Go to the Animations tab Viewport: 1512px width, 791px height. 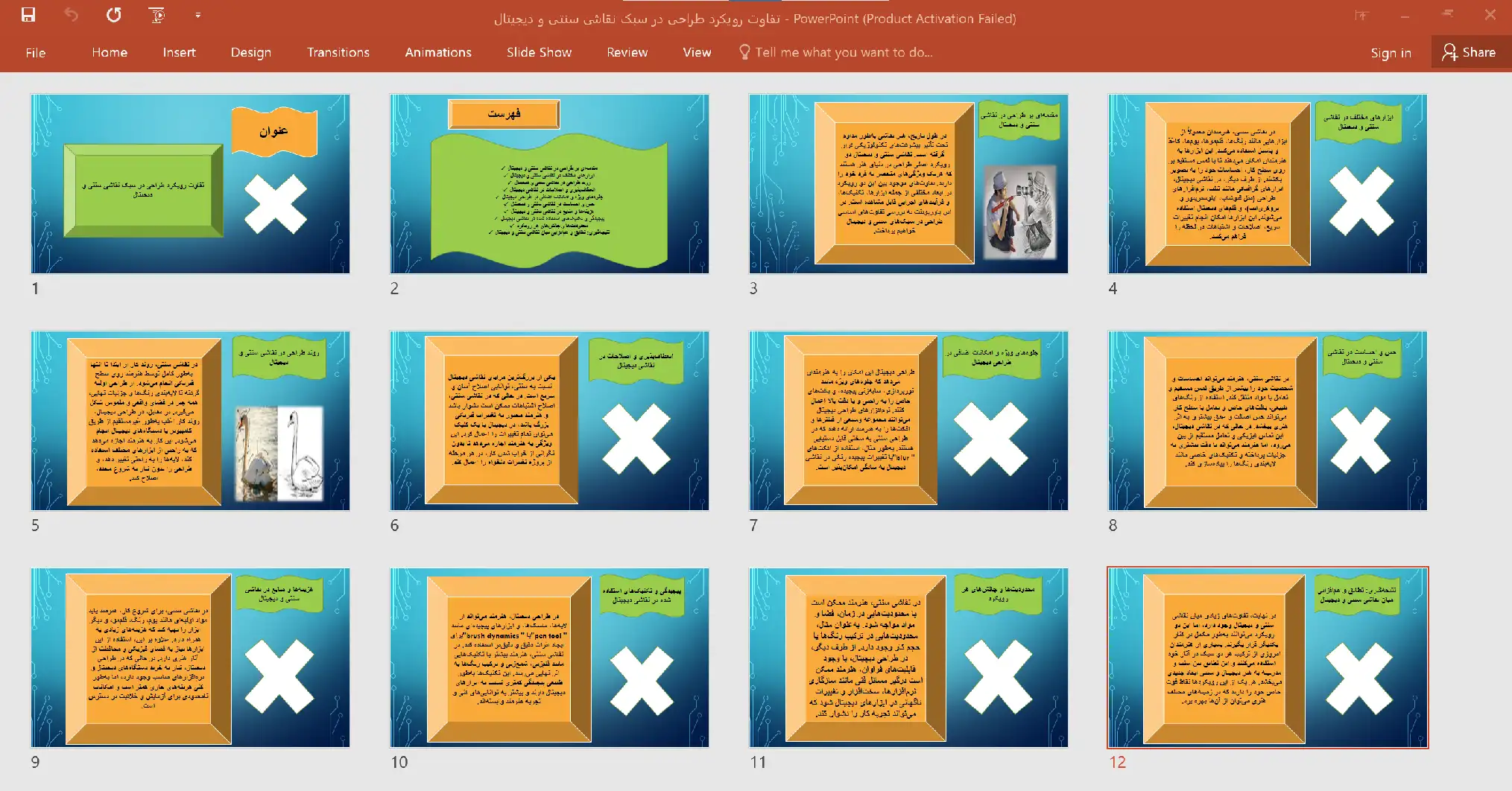coord(437,53)
